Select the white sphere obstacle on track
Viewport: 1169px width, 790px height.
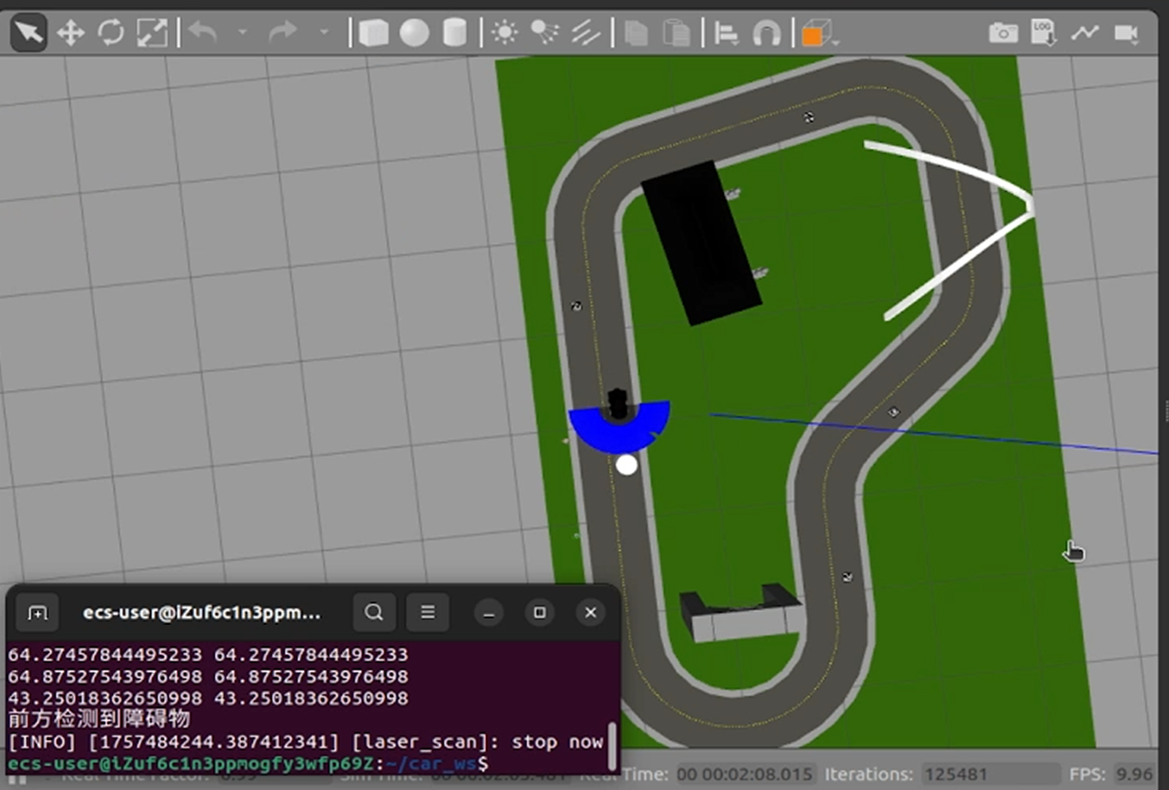click(x=627, y=465)
